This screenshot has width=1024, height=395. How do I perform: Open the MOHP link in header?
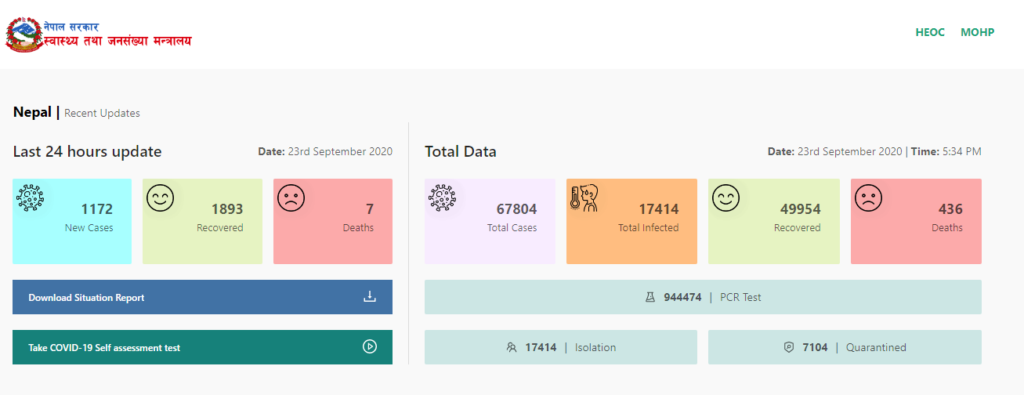[978, 32]
